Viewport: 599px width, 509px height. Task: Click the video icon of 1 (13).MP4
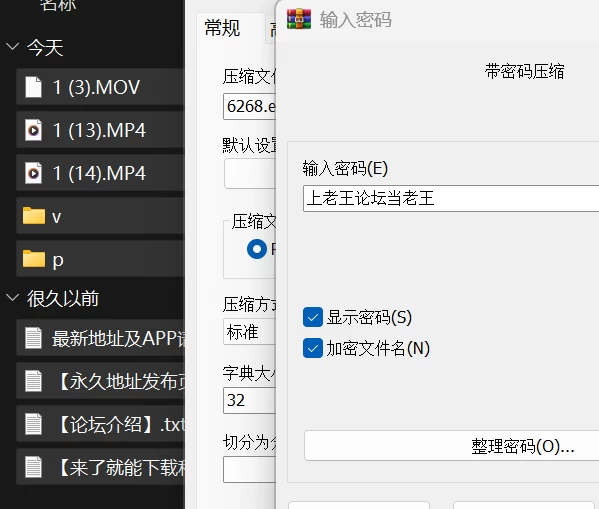(x=33, y=130)
